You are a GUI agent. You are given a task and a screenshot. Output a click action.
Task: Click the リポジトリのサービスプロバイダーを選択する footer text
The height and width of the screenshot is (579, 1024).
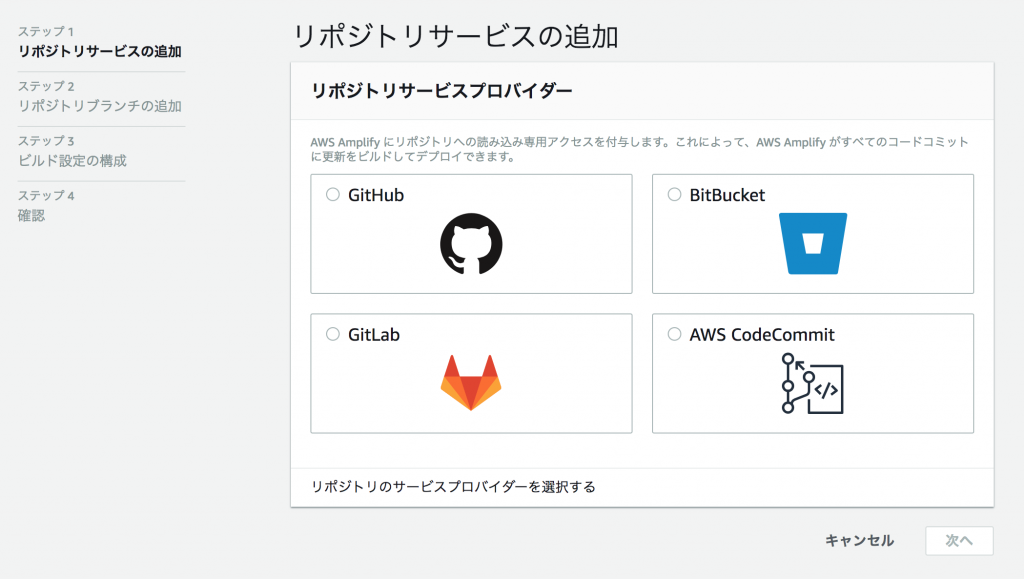point(453,487)
